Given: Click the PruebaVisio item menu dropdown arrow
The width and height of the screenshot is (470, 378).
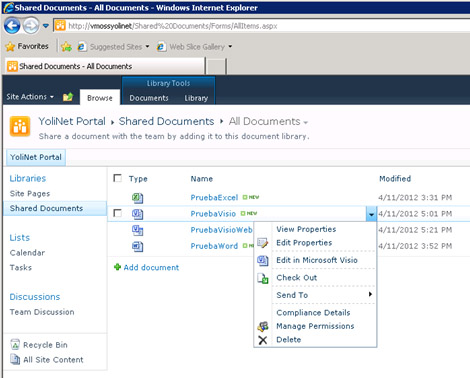Looking at the screenshot, I should pyautogui.click(x=371, y=214).
